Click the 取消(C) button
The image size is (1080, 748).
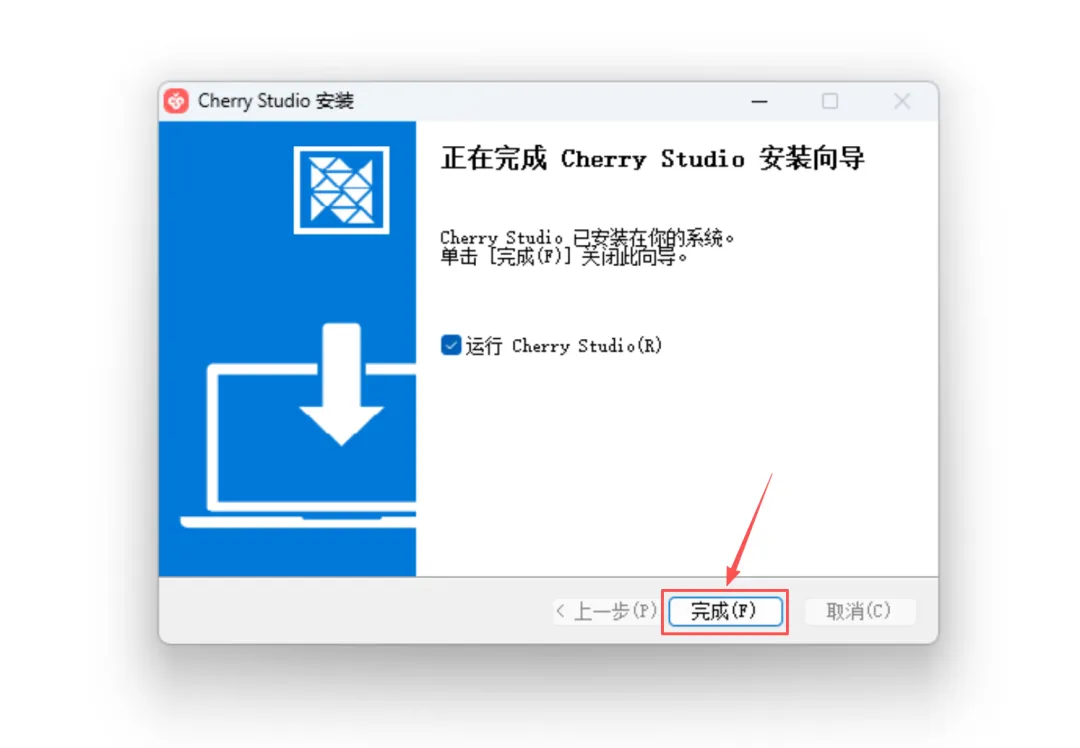pos(859,611)
